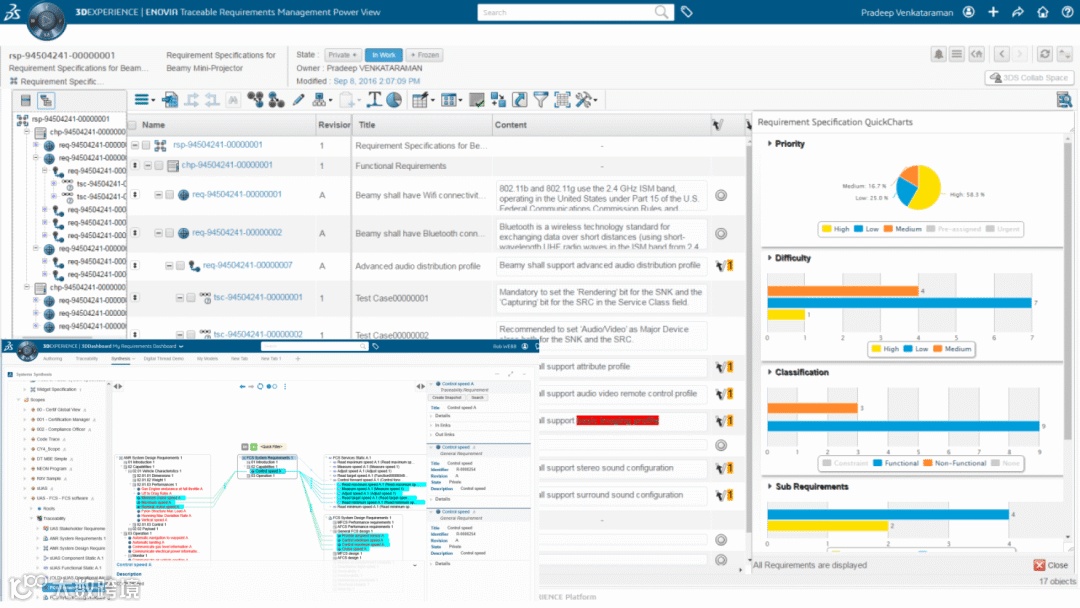Promote state to Frozen
Image resolution: width=1080 pixels, height=608 pixels.
[x=424, y=55]
